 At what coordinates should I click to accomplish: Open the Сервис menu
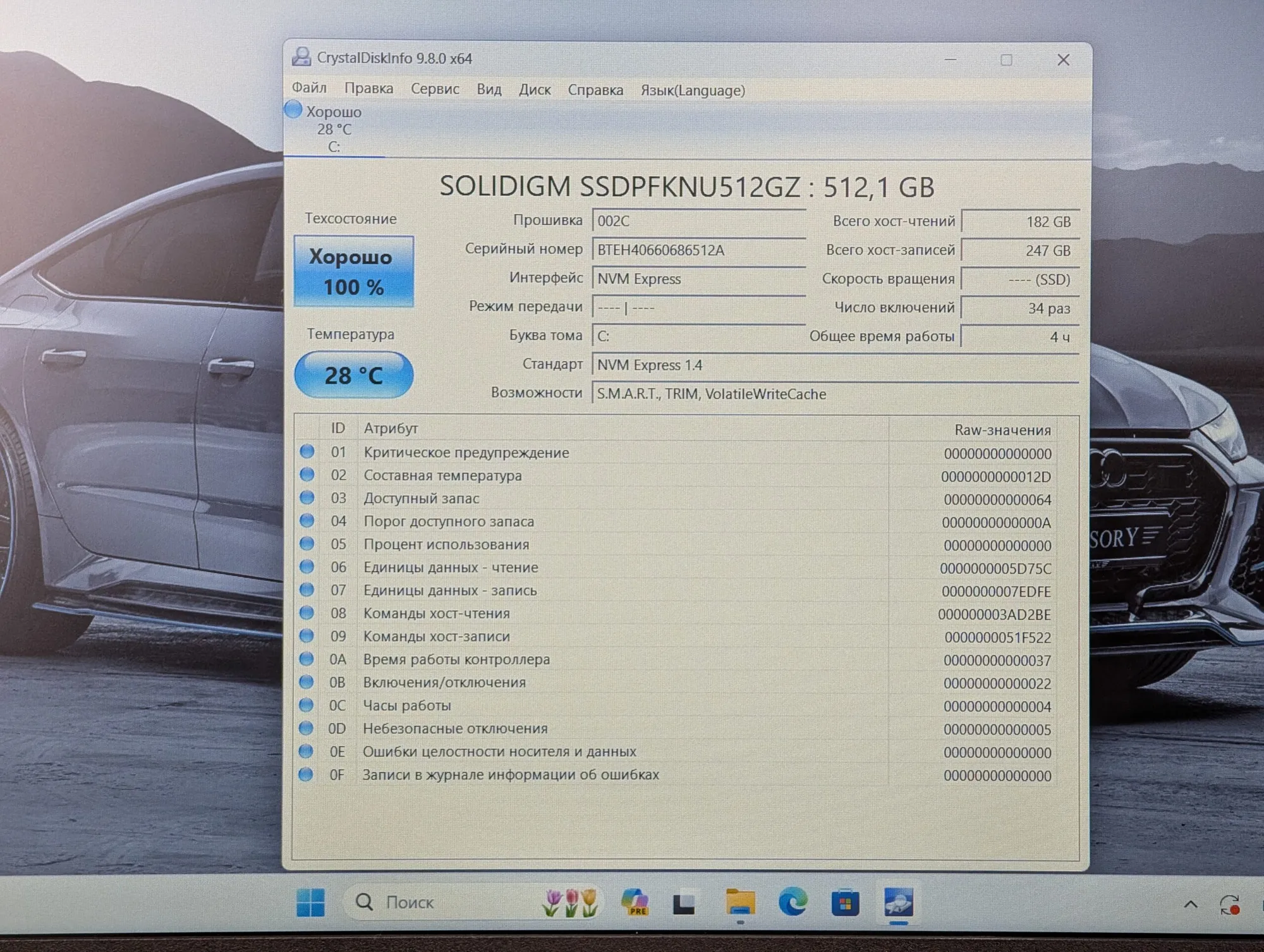[435, 89]
